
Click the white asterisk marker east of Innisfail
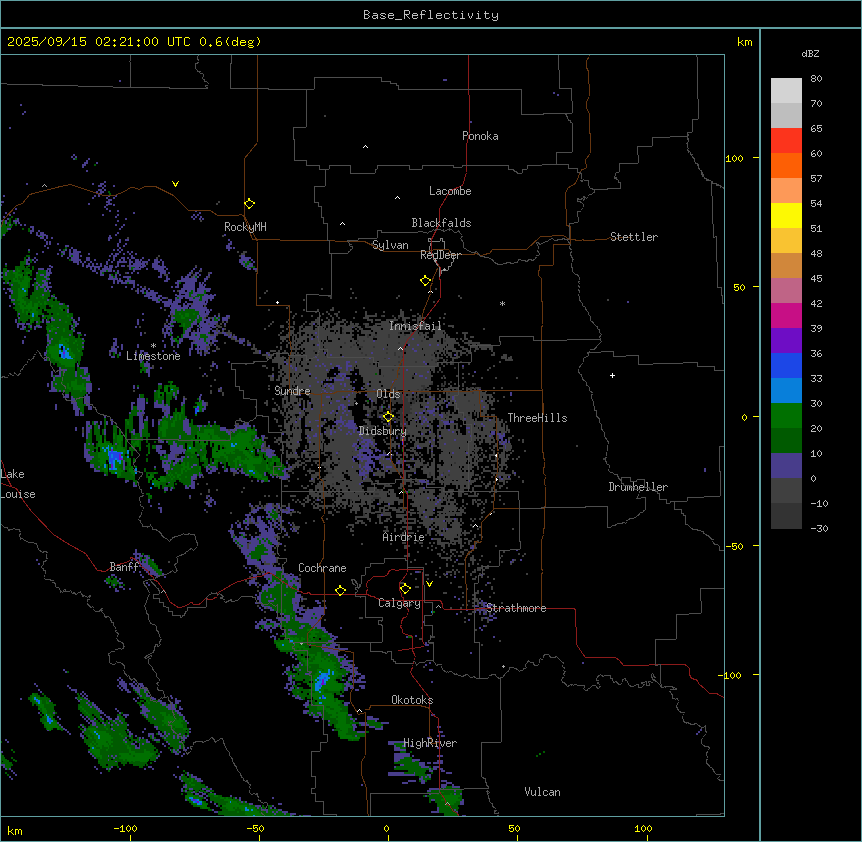click(502, 303)
